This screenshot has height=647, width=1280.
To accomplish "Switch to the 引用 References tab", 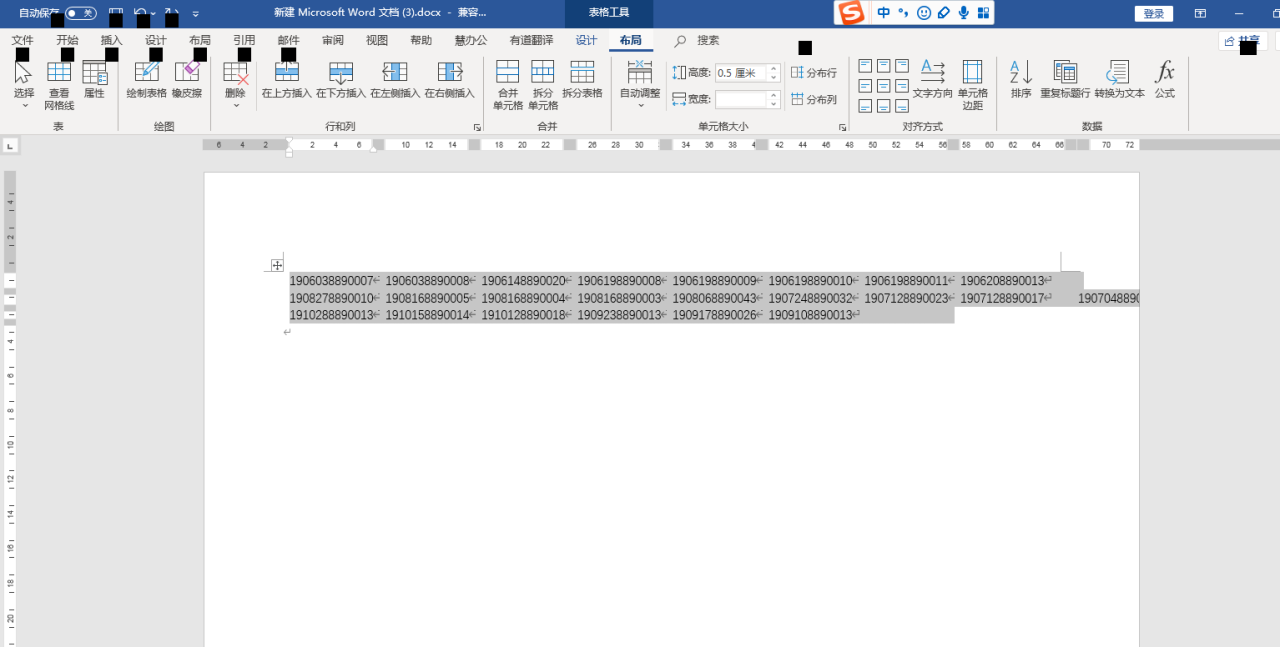I will pos(244,40).
